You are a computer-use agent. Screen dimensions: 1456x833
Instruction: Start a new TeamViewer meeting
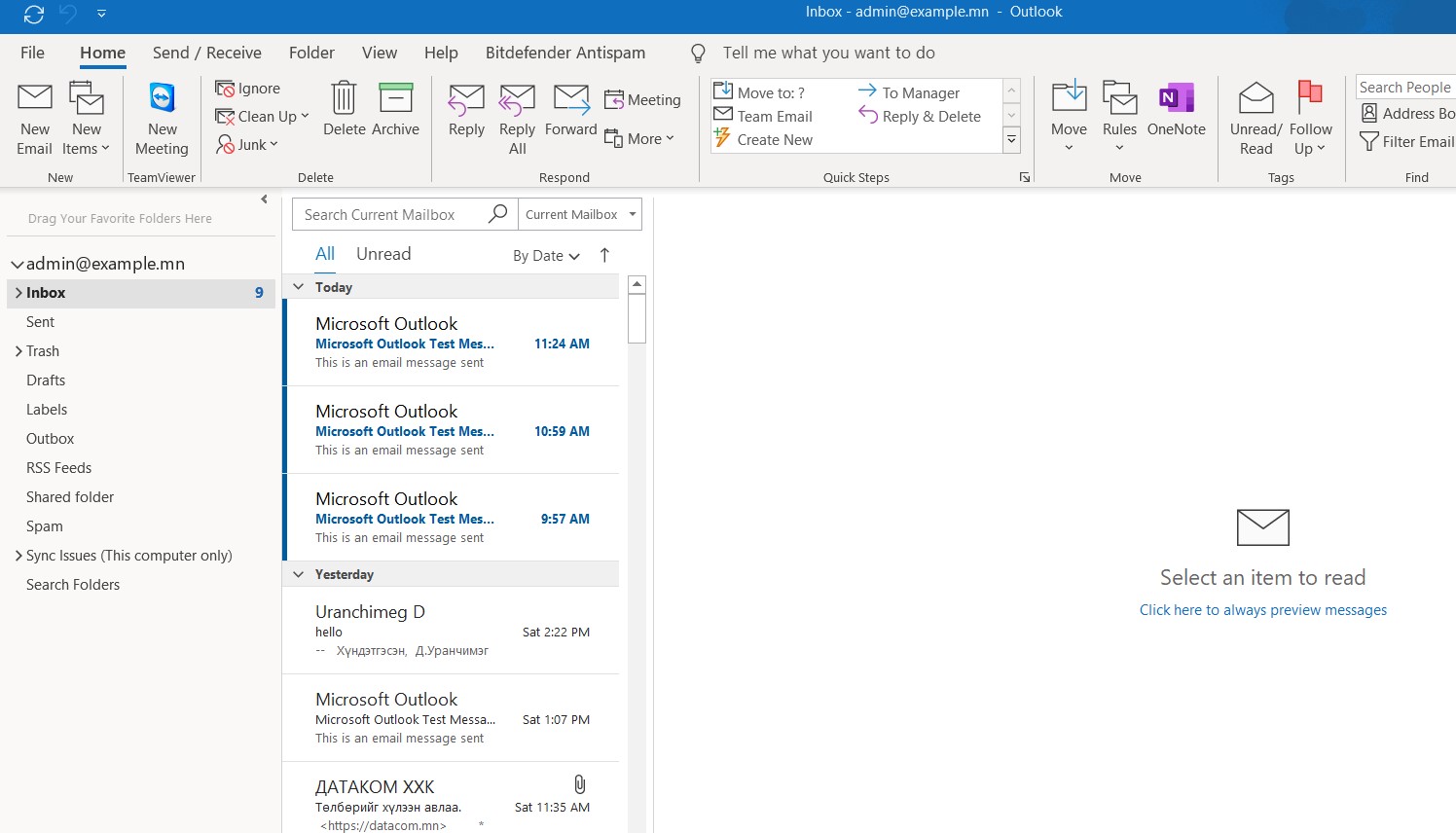[x=162, y=120]
